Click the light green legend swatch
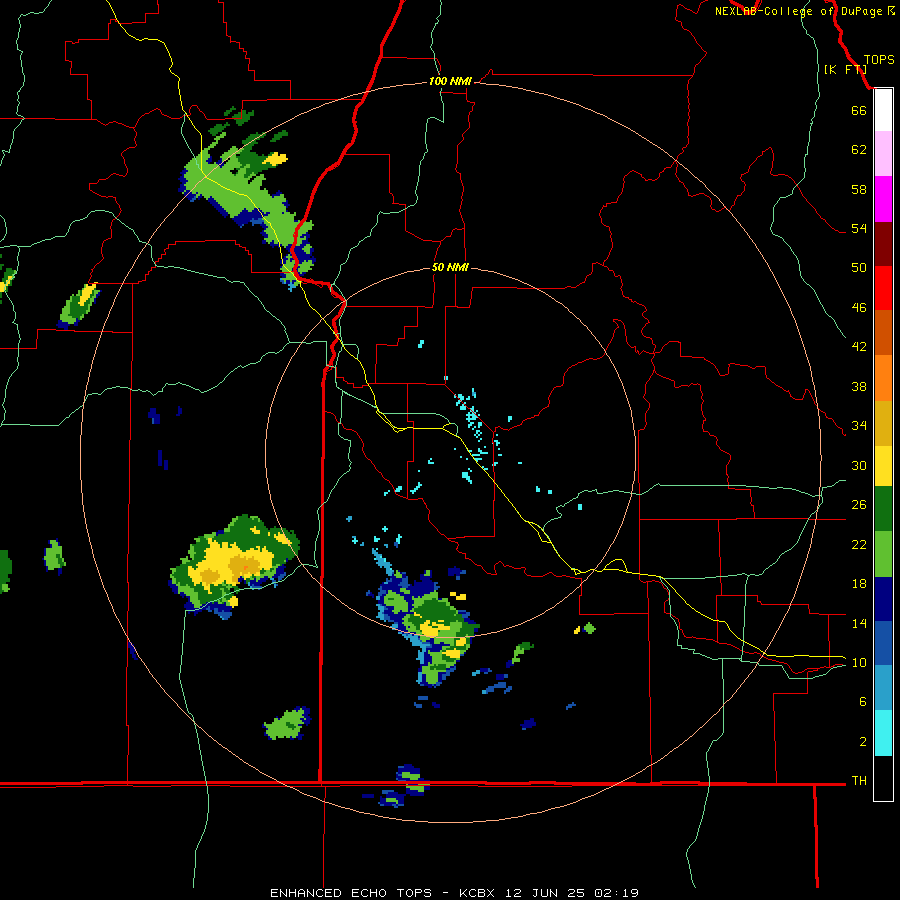The width and height of the screenshot is (900, 900). pos(883,554)
